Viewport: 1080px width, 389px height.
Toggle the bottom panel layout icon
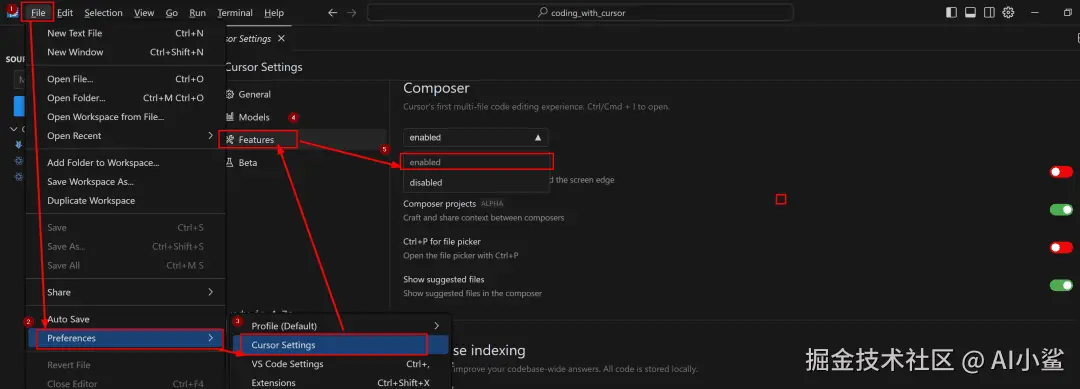click(970, 12)
